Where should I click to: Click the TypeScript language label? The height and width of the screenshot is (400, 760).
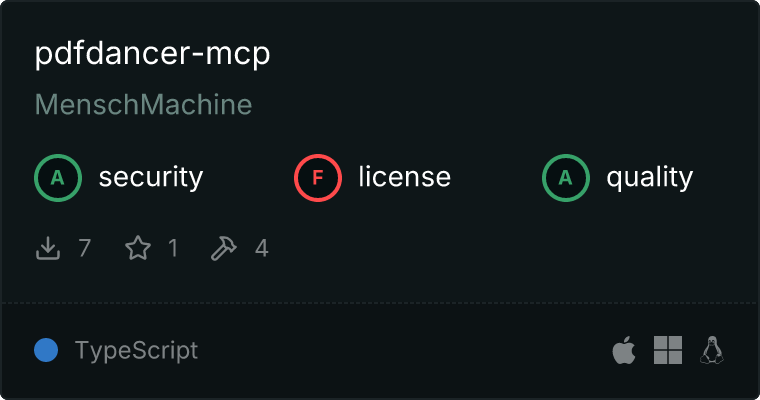tap(136, 351)
